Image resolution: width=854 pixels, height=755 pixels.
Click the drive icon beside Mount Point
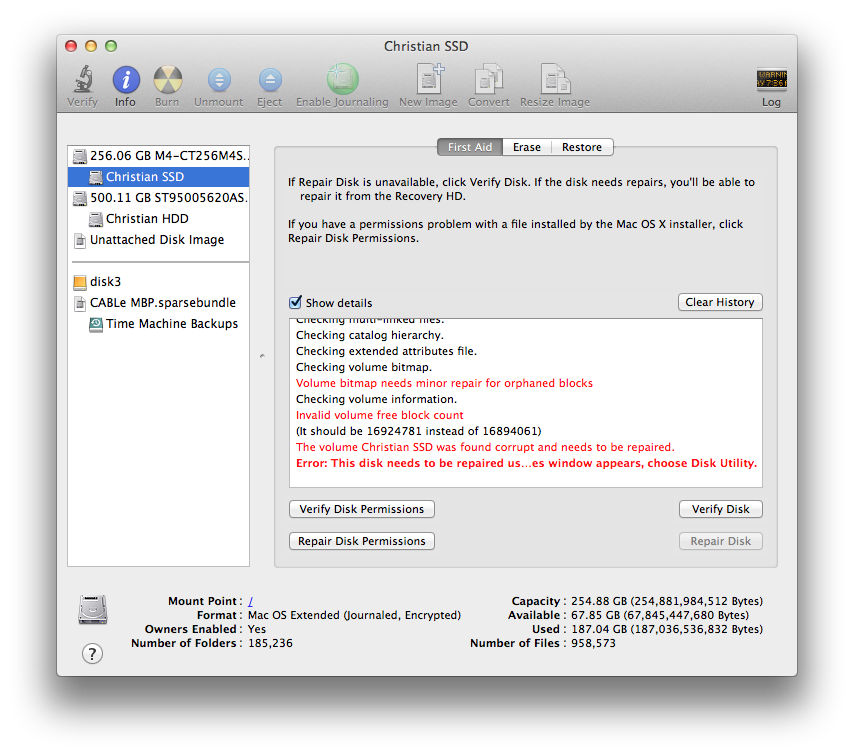[x=93, y=610]
